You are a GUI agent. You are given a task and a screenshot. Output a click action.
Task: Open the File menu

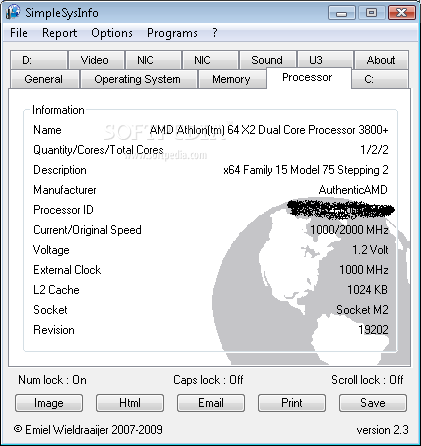click(19, 33)
